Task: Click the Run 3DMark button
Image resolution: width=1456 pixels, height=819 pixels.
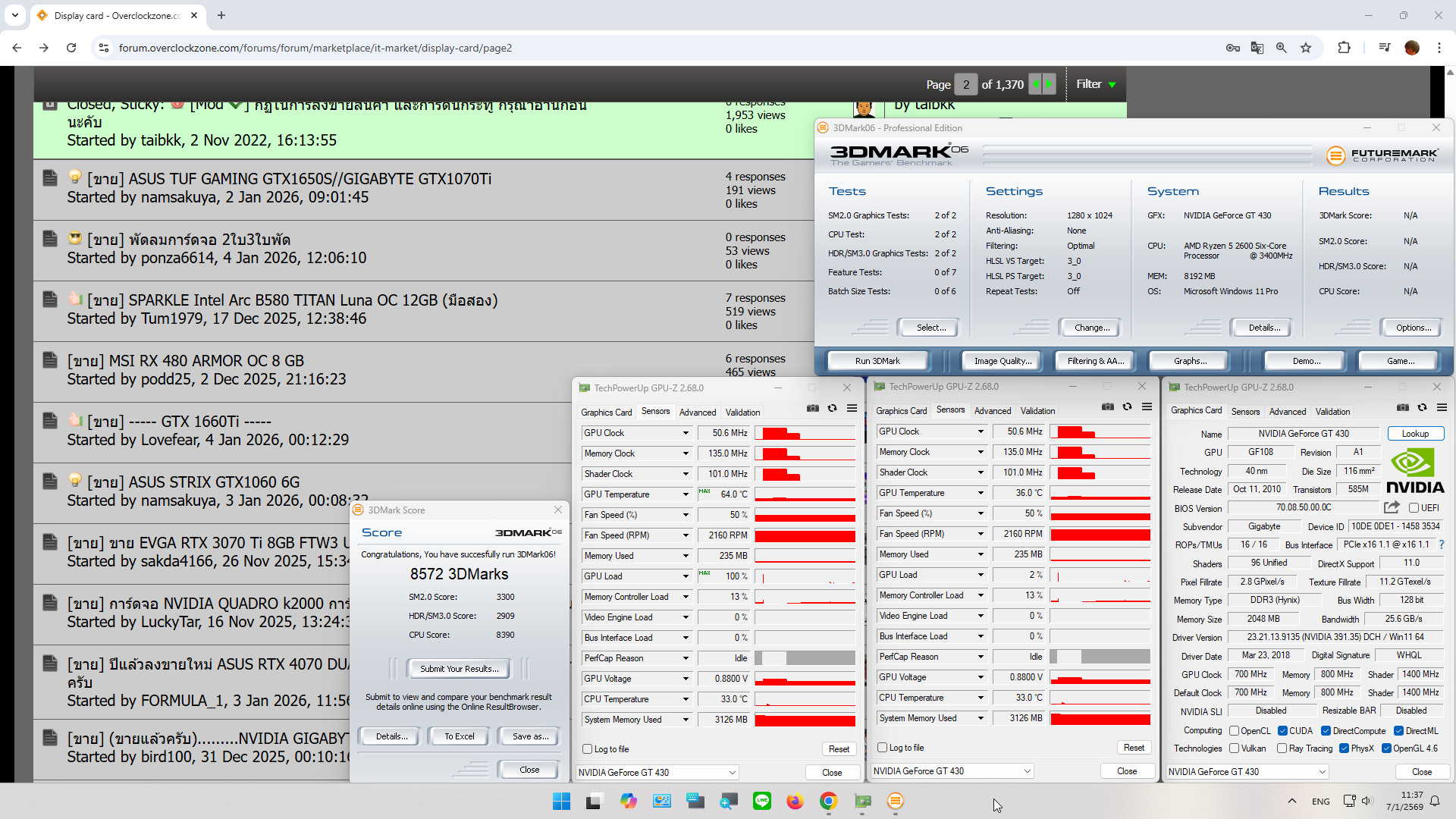Action: pos(877,361)
